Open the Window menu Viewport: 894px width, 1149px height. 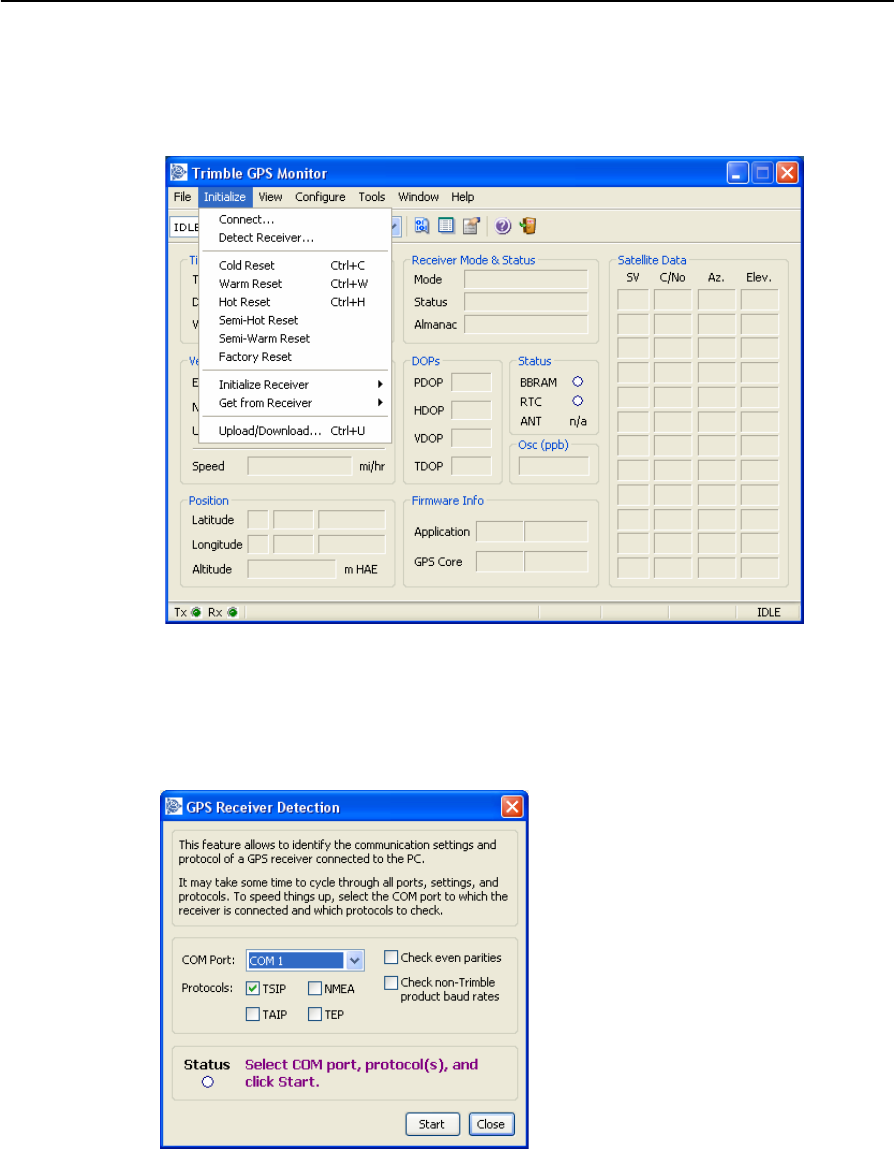click(x=418, y=196)
